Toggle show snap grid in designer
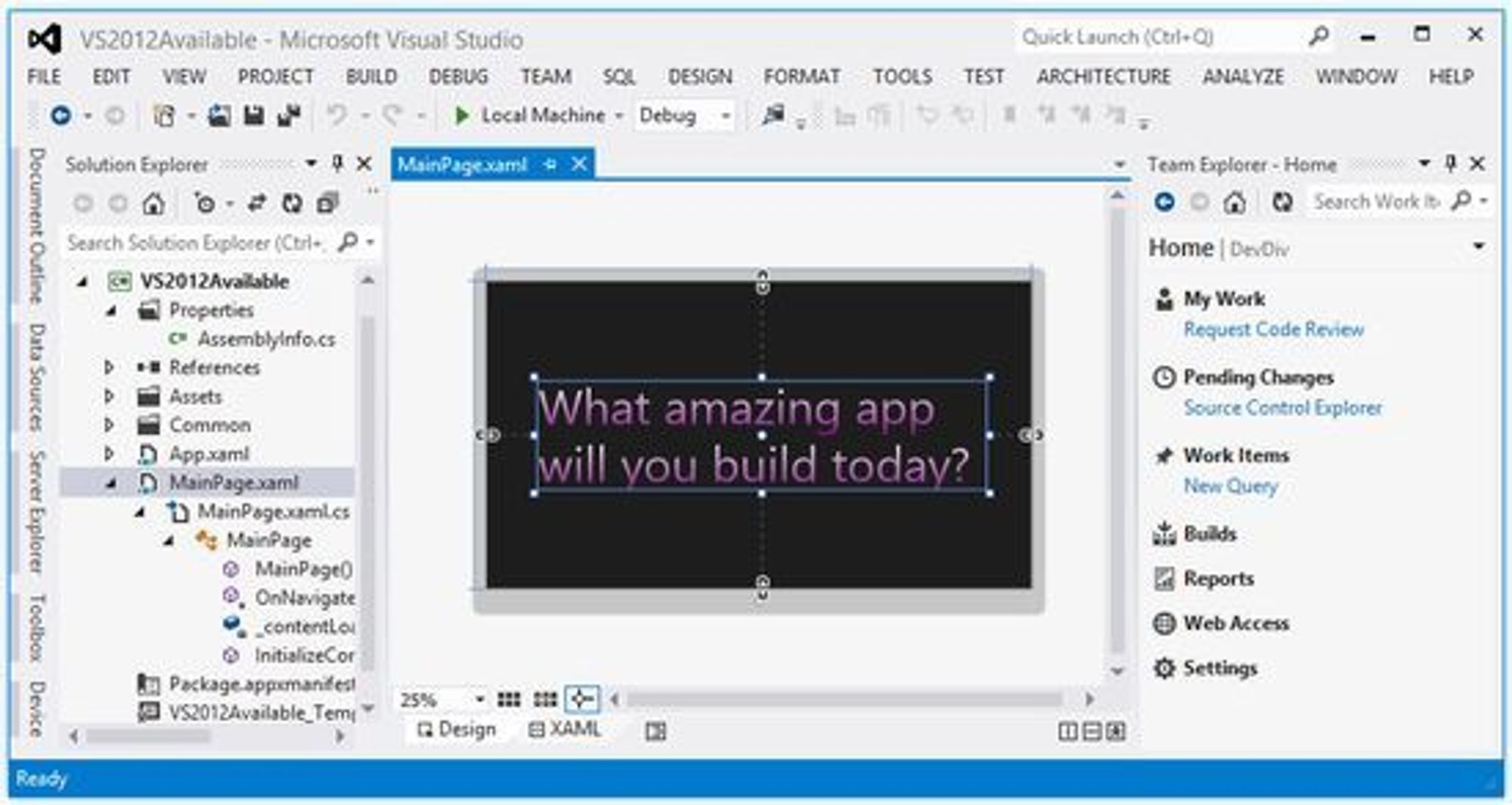The image size is (1512, 805). [509, 699]
